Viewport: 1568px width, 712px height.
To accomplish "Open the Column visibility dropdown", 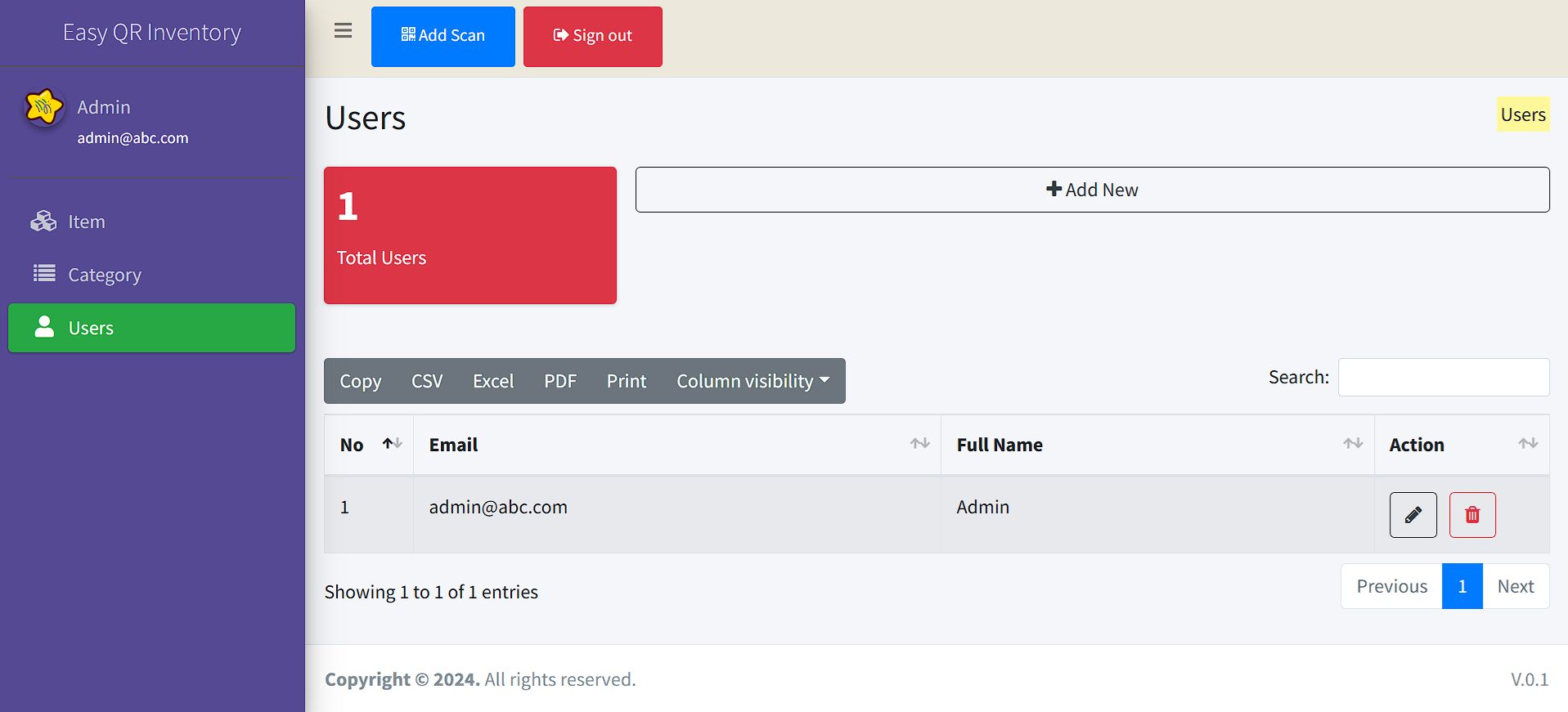I will click(x=753, y=381).
